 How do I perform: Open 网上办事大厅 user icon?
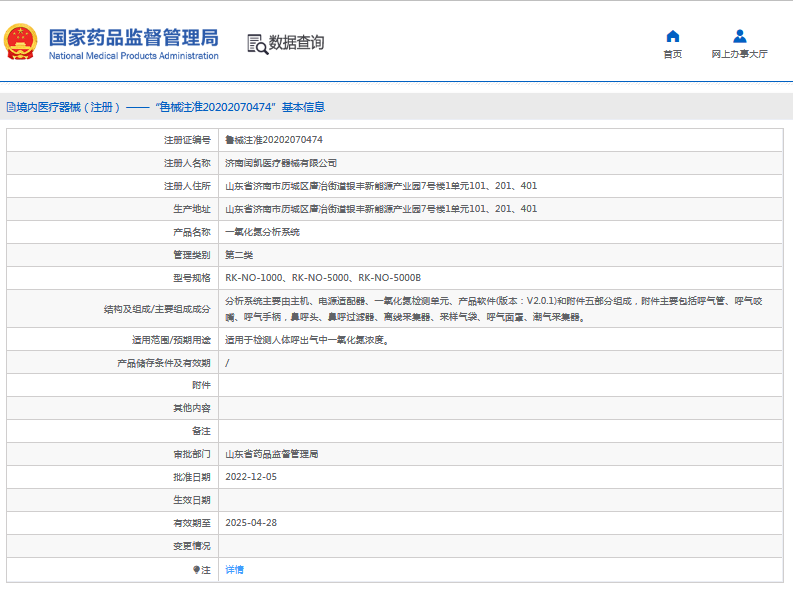[x=739, y=36]
